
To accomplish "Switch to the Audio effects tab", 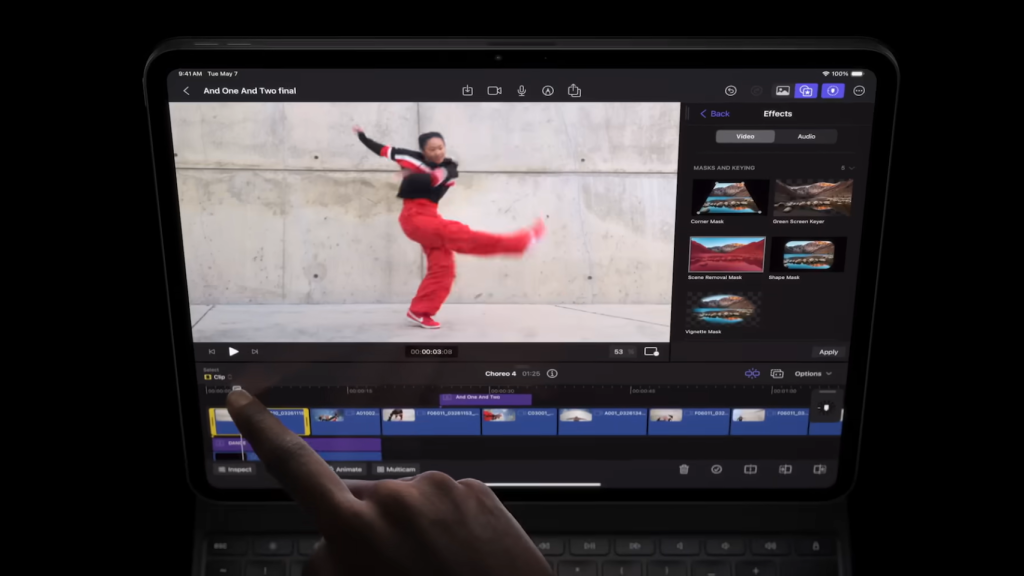I will point(805,135).
